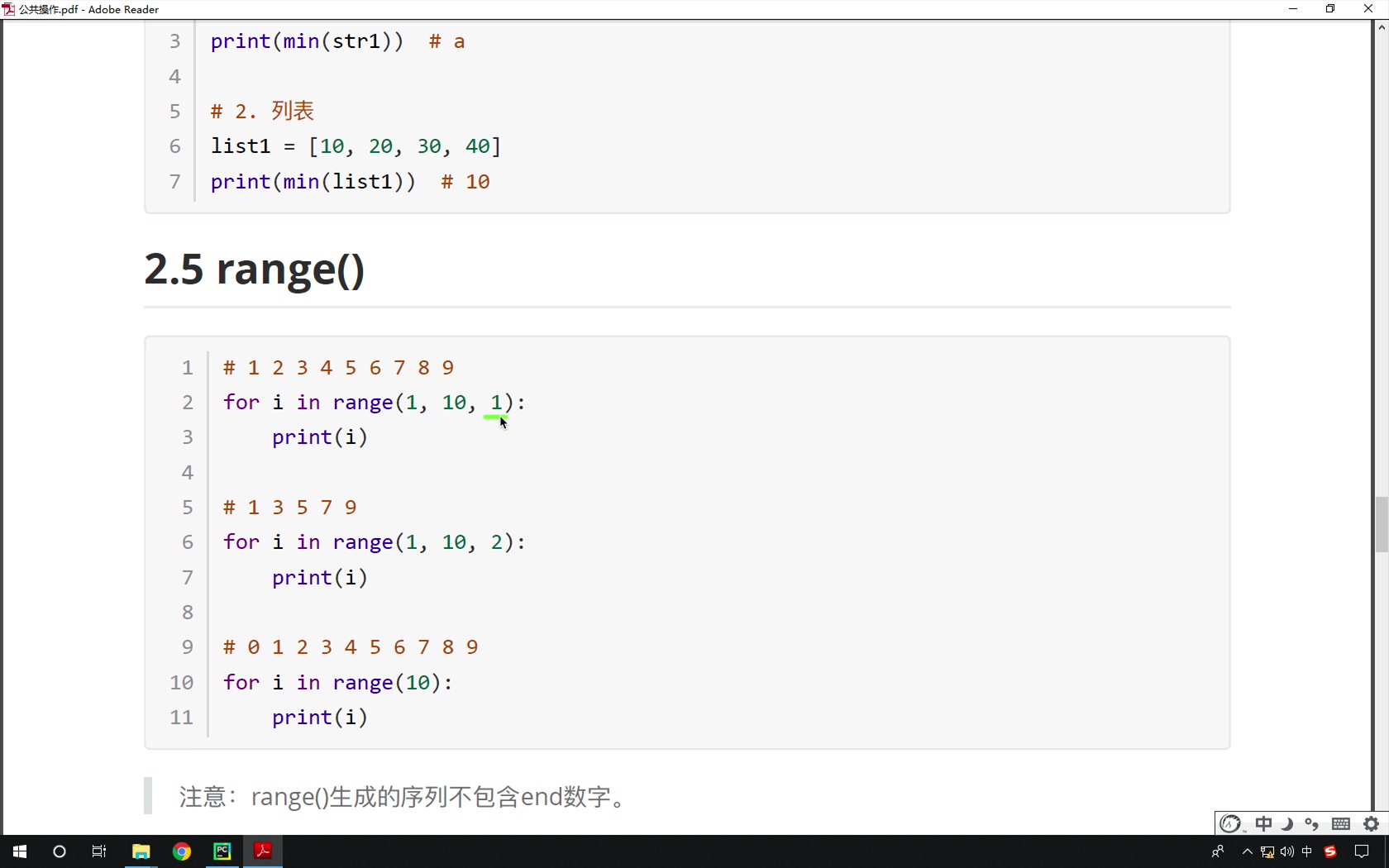Image resolution: width=1389 pixels, height=868 pixels.
Task: Click the '2.5 range()' heading
Action: pos(255,269)
